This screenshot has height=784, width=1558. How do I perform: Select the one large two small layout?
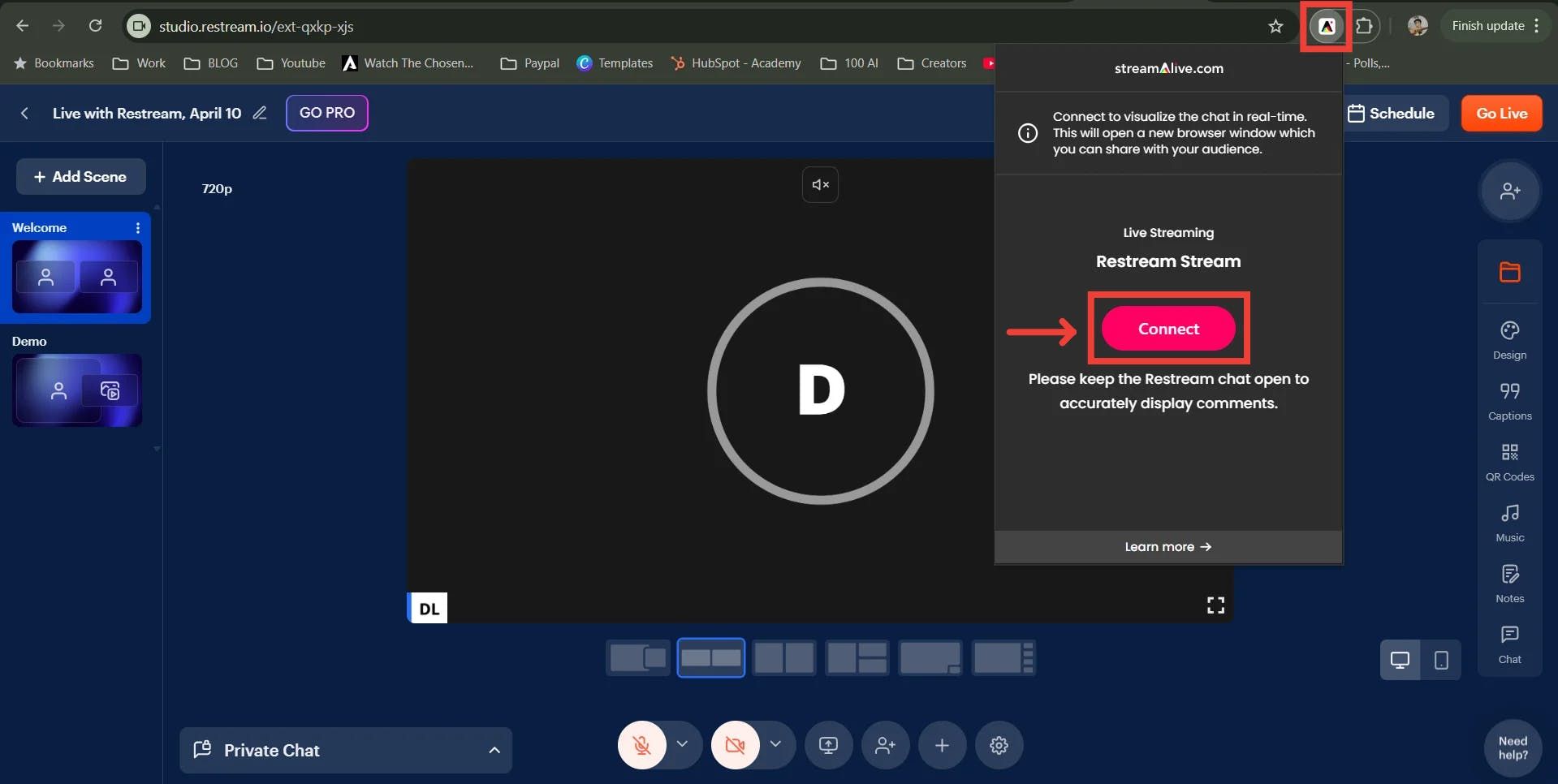coord(857,657)
